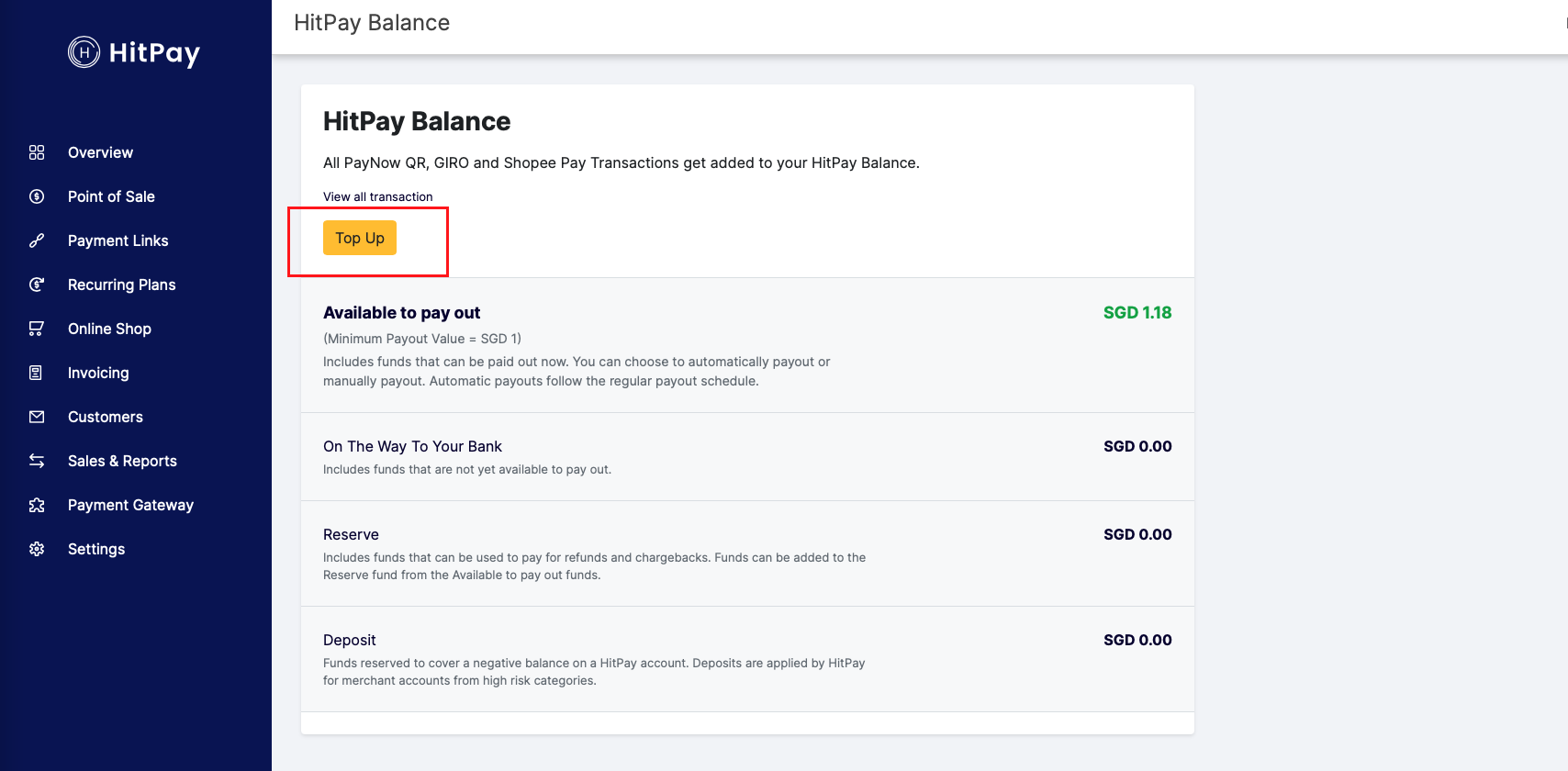View Sales & Reports

122,461
